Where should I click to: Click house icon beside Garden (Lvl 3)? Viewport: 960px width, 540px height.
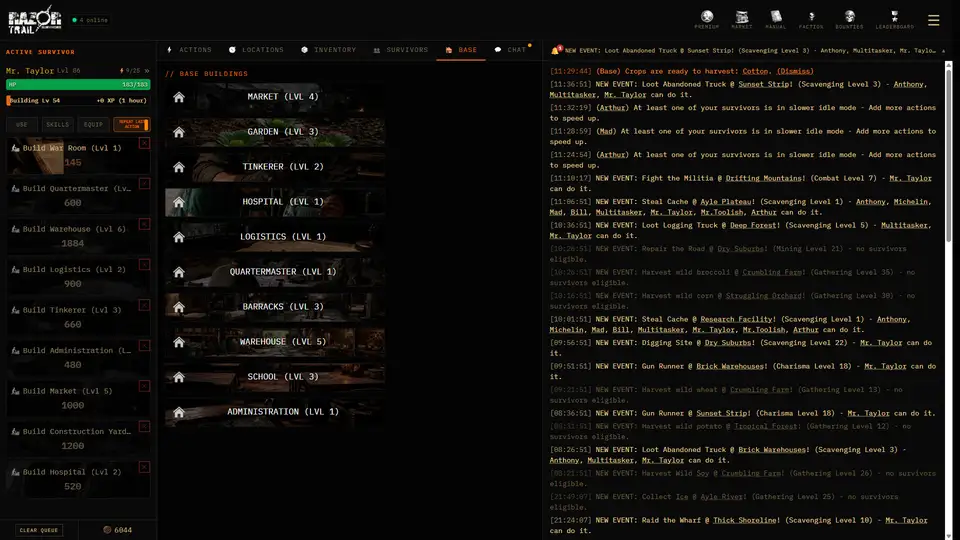(x=179, y=132)
